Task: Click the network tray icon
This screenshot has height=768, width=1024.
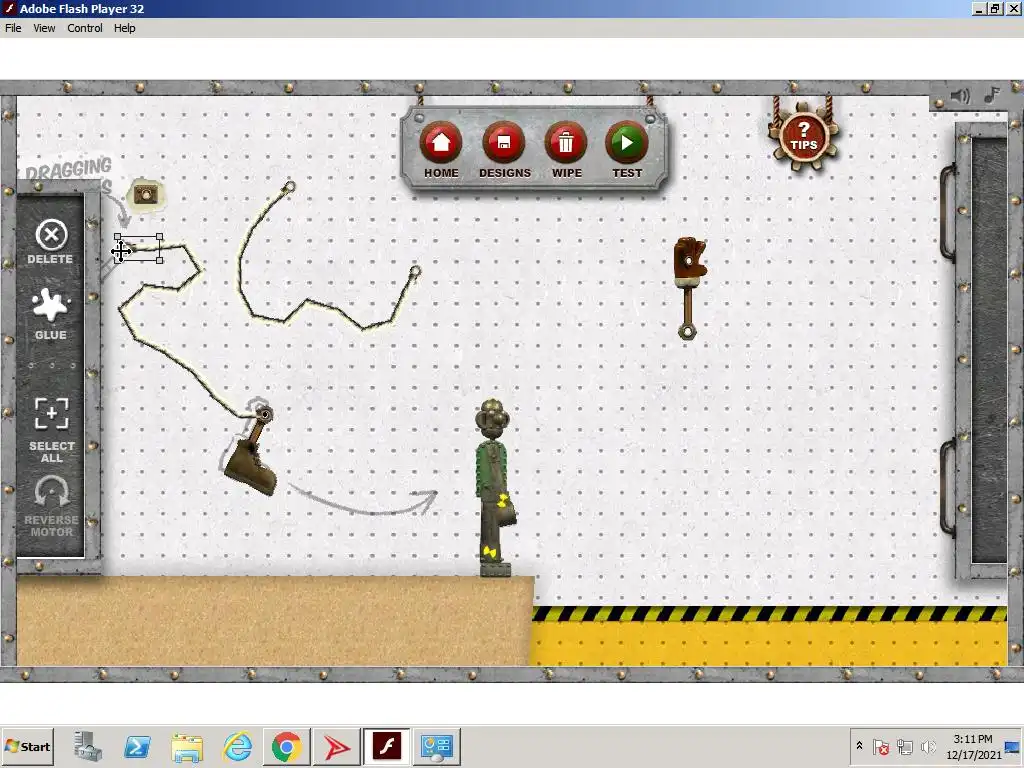Action: (x=904, y=746)
